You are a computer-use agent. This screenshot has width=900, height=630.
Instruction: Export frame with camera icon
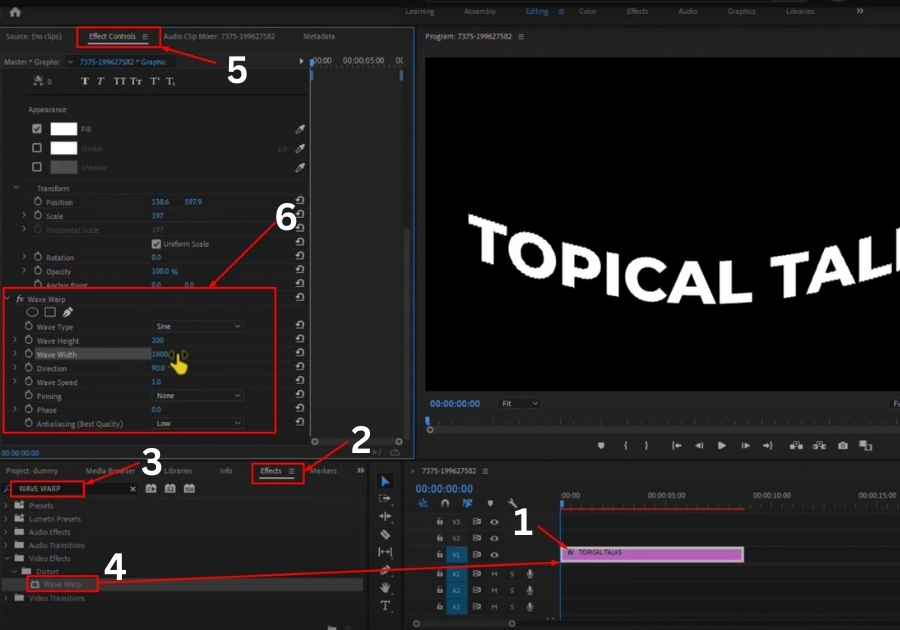[x=843, y=446]
